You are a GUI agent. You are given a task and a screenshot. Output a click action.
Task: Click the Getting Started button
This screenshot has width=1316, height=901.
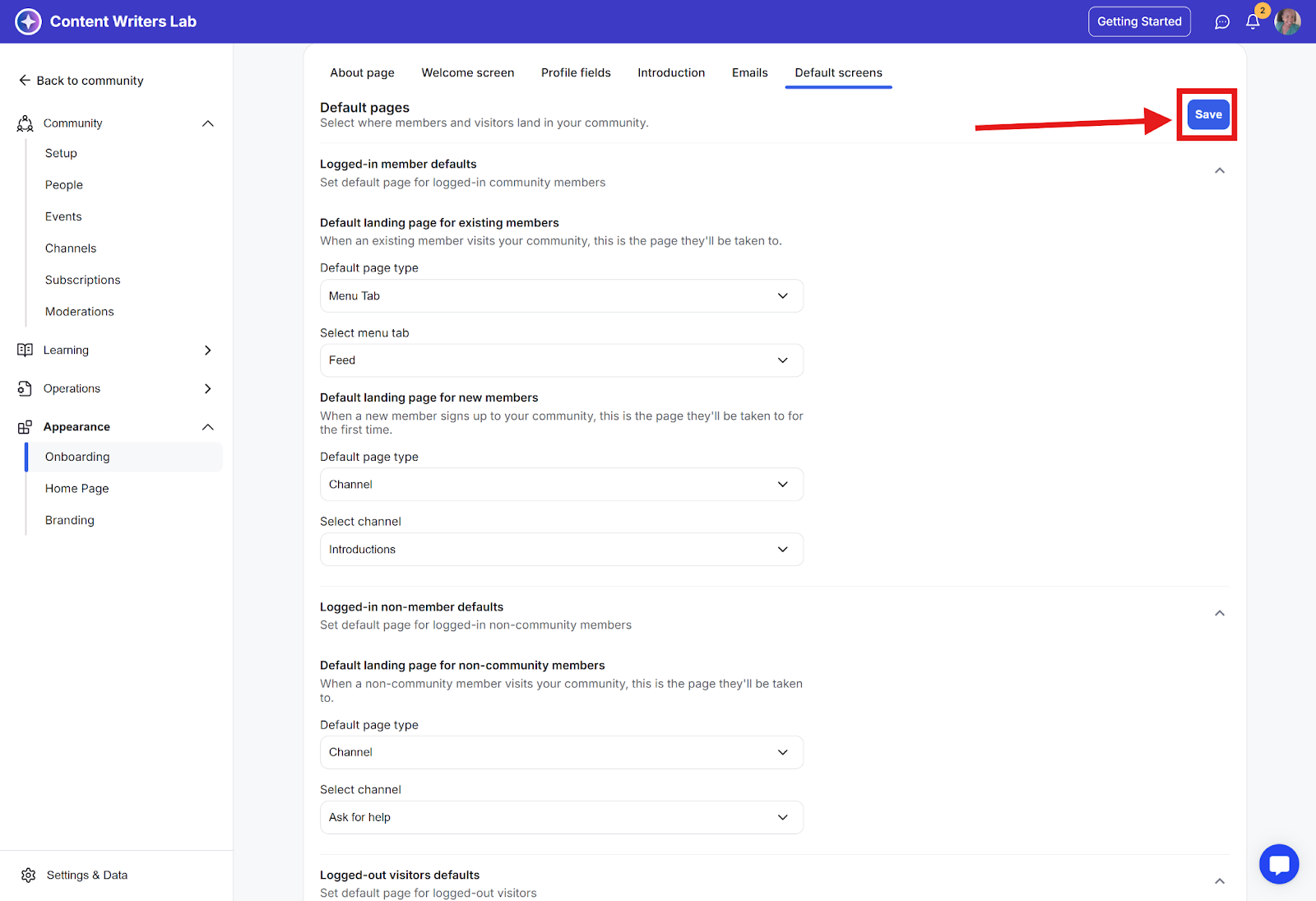(1139, 21)
